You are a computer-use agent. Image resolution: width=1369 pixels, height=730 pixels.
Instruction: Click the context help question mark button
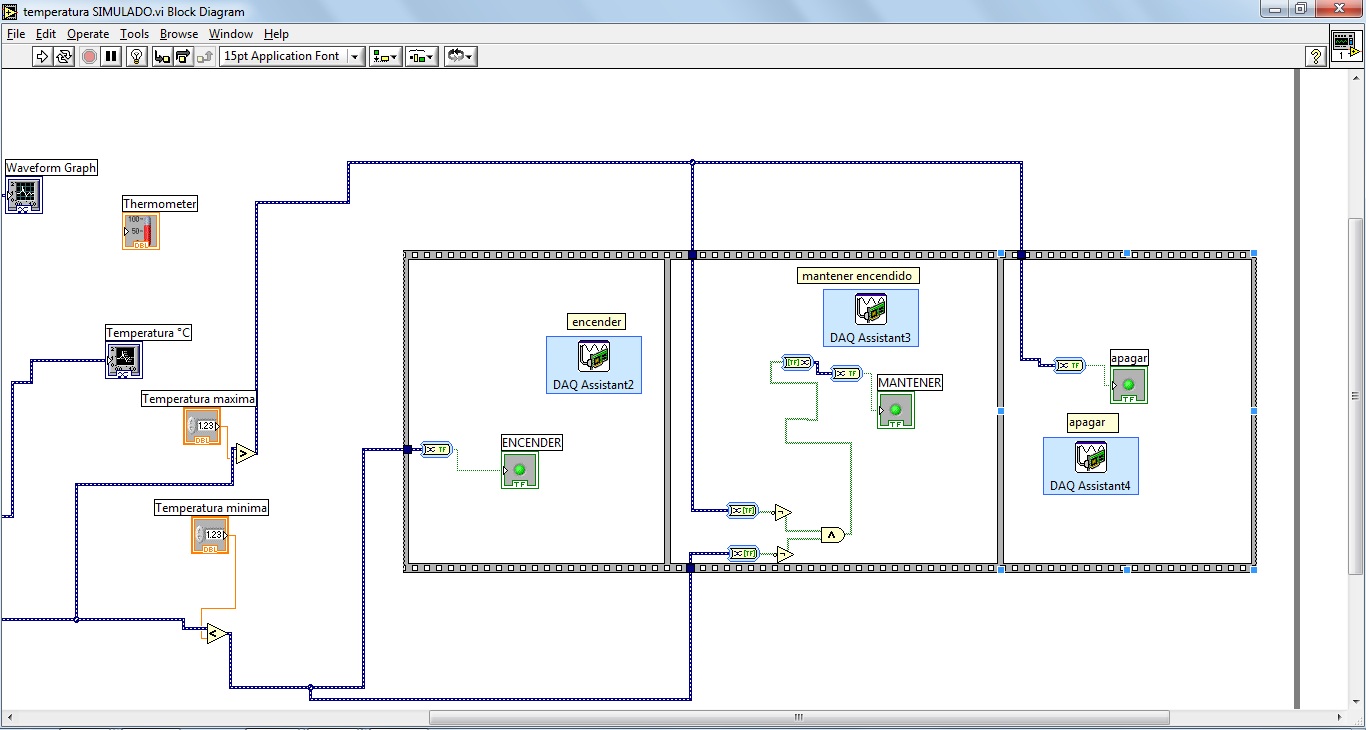(x=1316, y=56)
